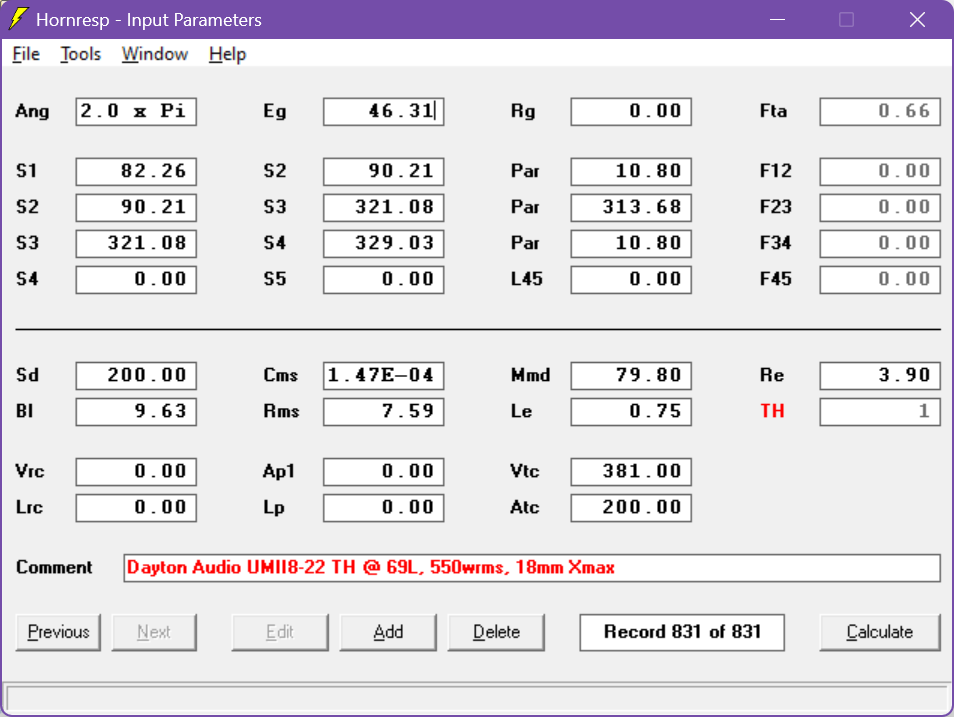Screen dimensions: 954x717
Task: Click the first Par field showing 10.80
Action: click(631, 171)
